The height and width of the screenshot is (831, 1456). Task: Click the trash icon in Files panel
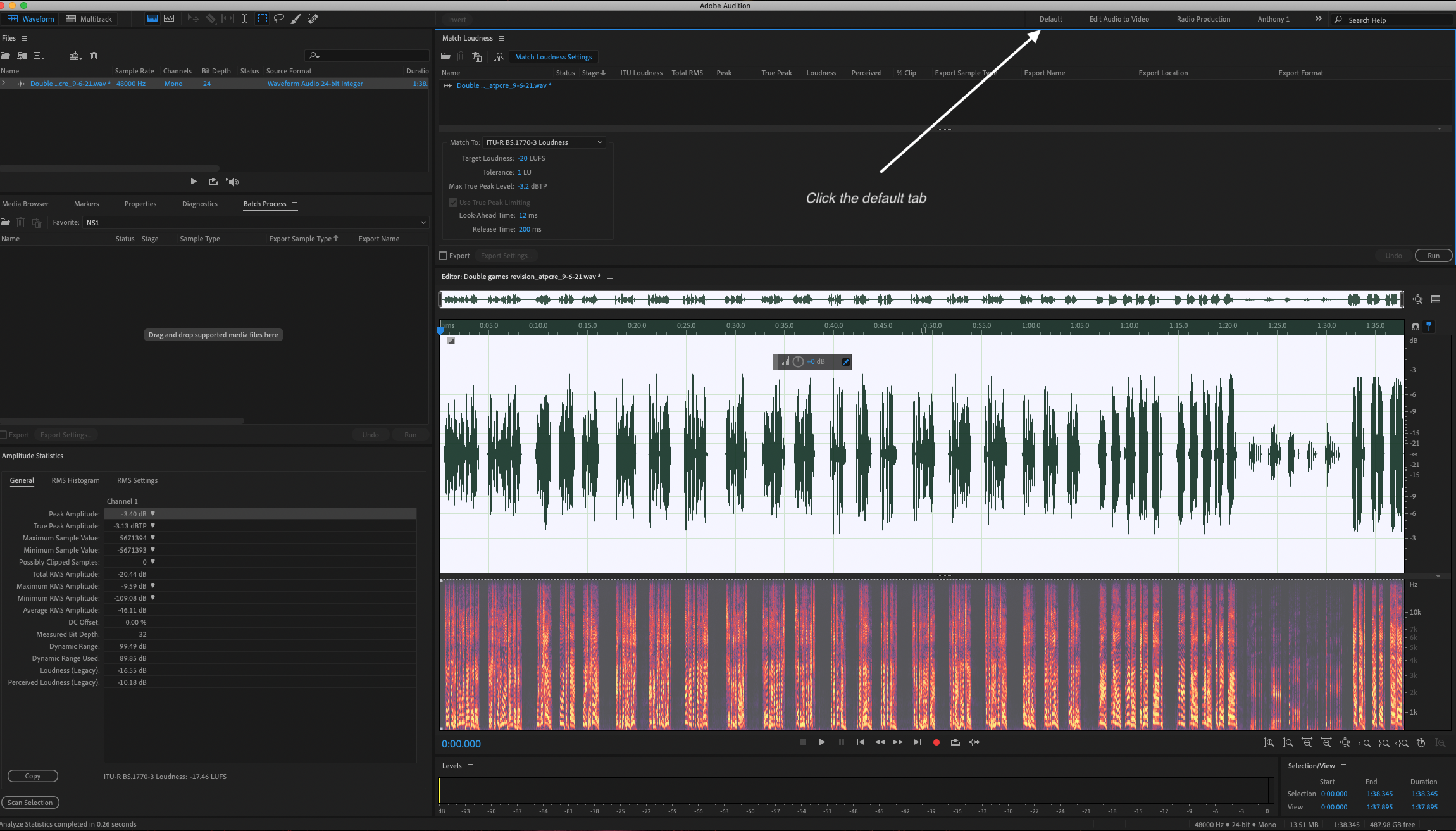click(94, 56)
